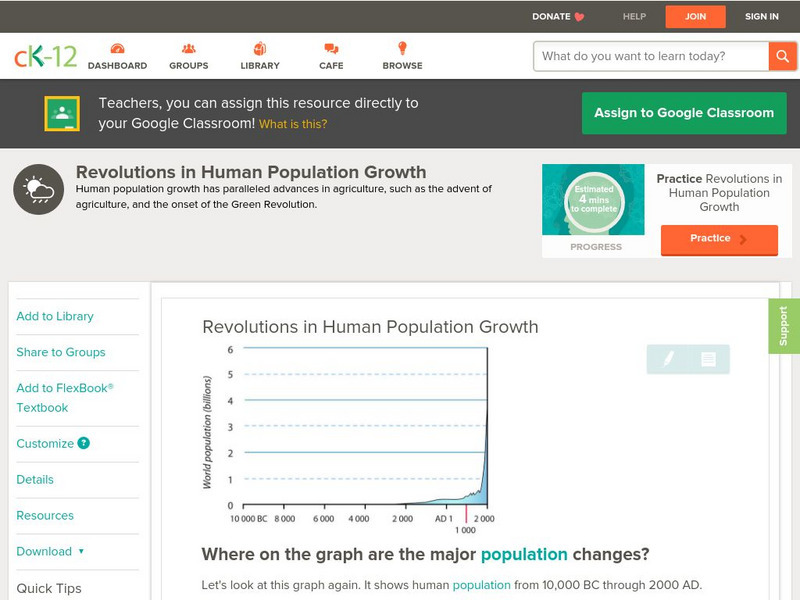Click the Download link
The width and height of the screenshot is (800, 600).
coord(44,552)
